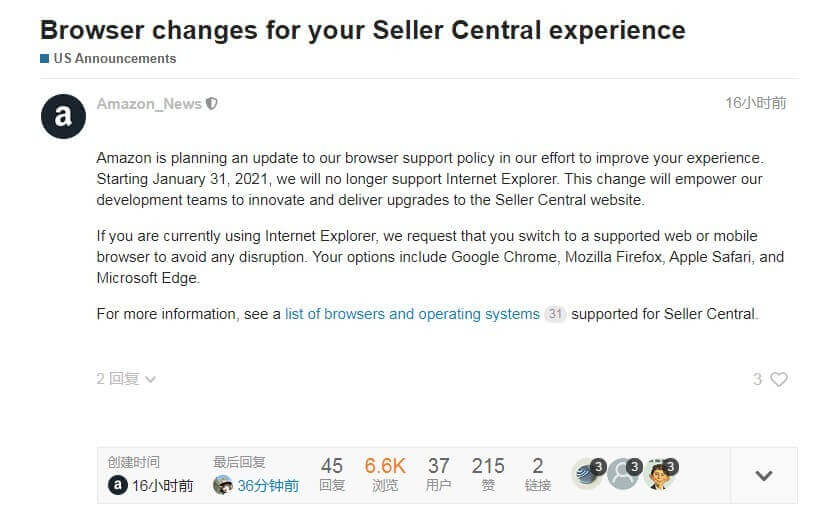839x524 pixels.
Task: Click the topic title heading
Action: 363,30
